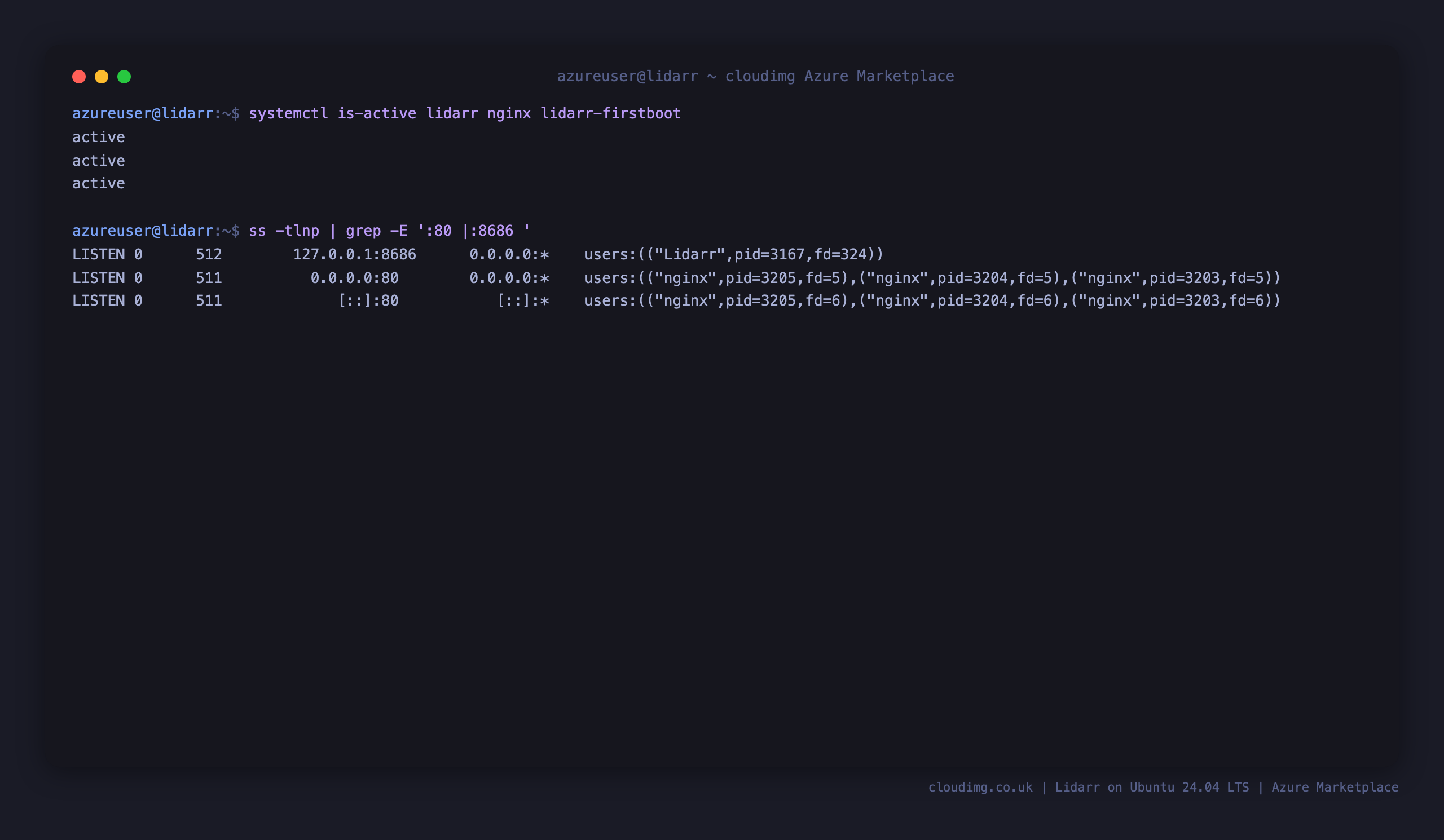Click the footer 'Azure Marketplace' text

1335,788
